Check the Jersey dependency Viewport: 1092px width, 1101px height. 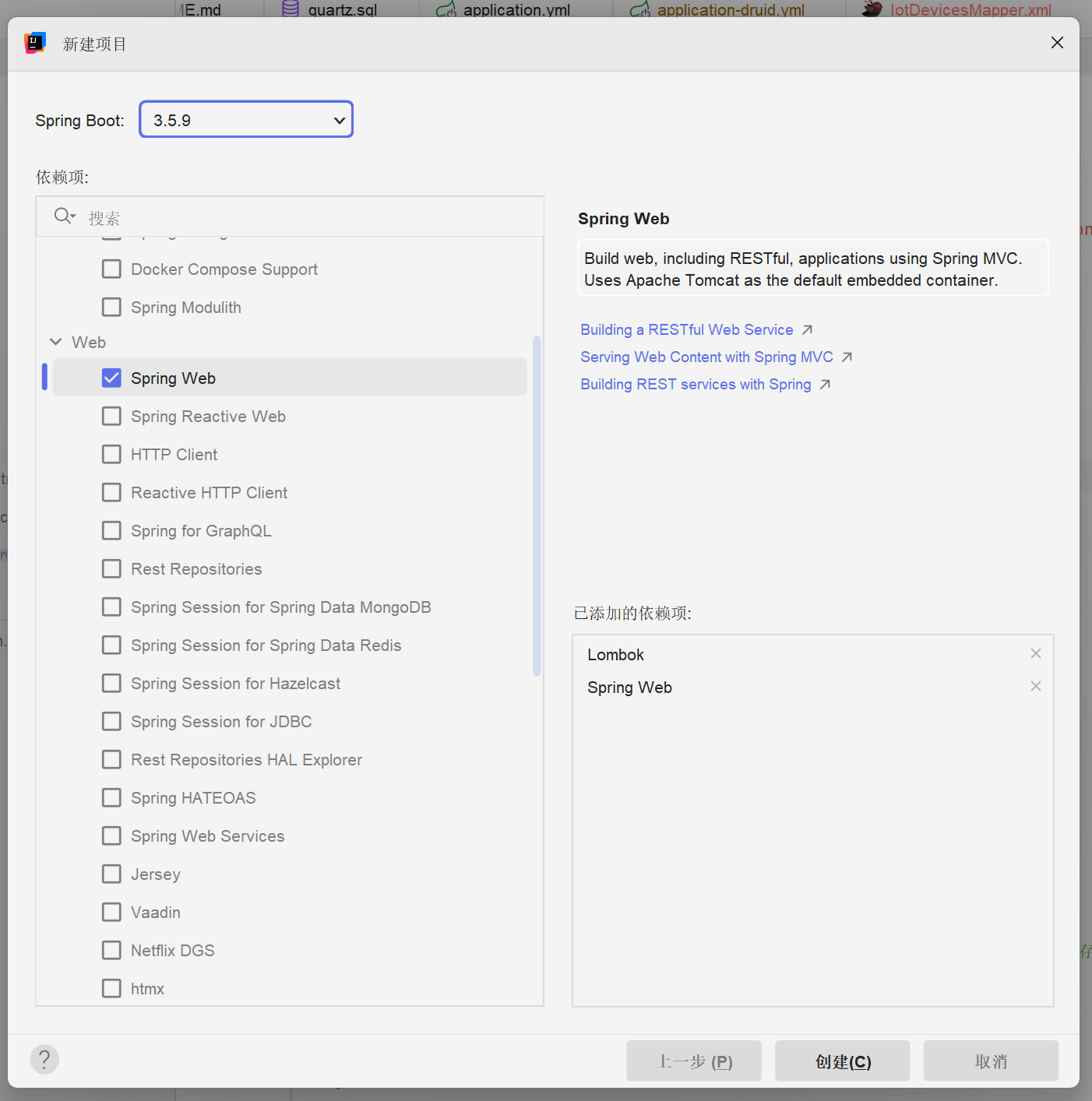pyautogui.click(x=111, y=874)
